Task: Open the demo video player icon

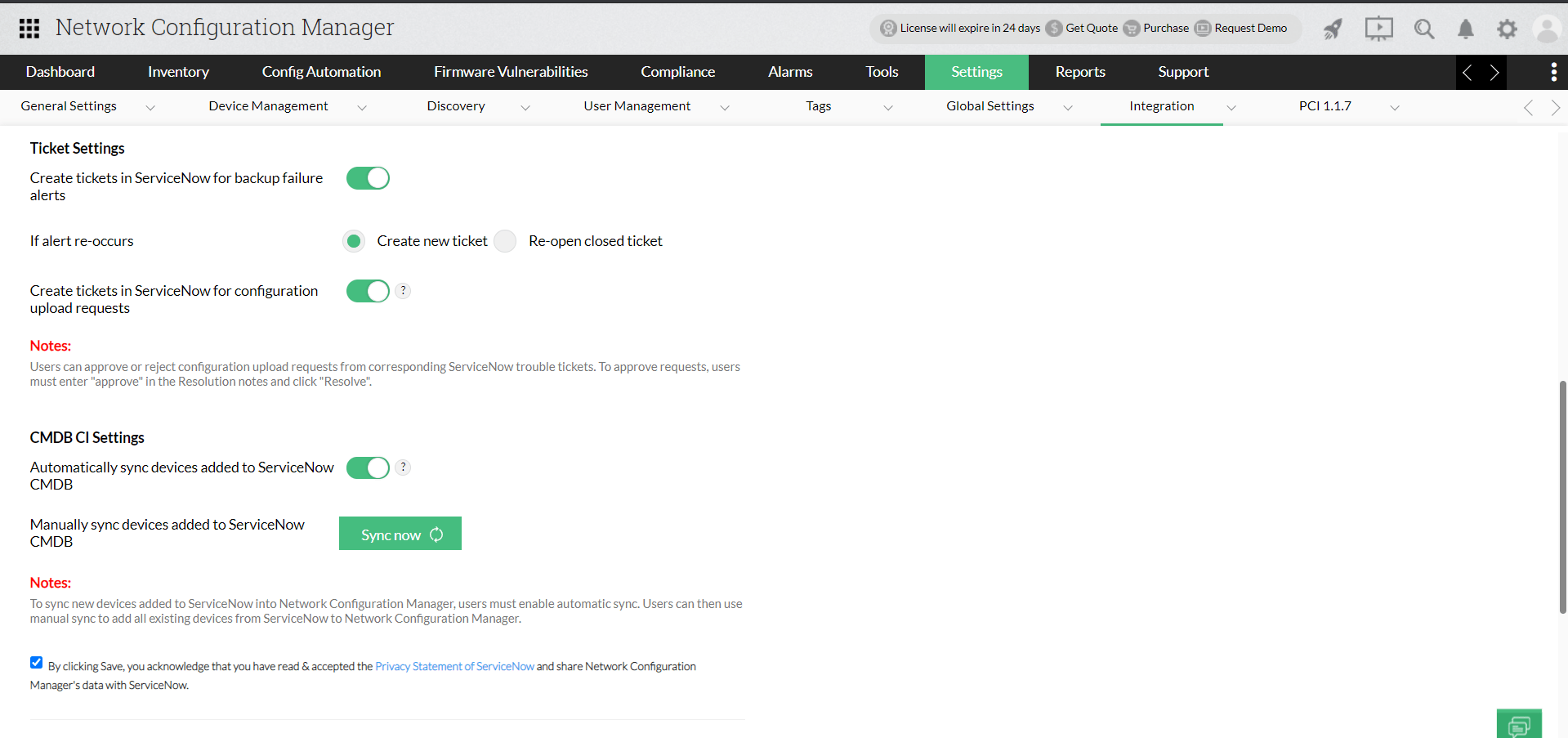Action: [1378, 29]
